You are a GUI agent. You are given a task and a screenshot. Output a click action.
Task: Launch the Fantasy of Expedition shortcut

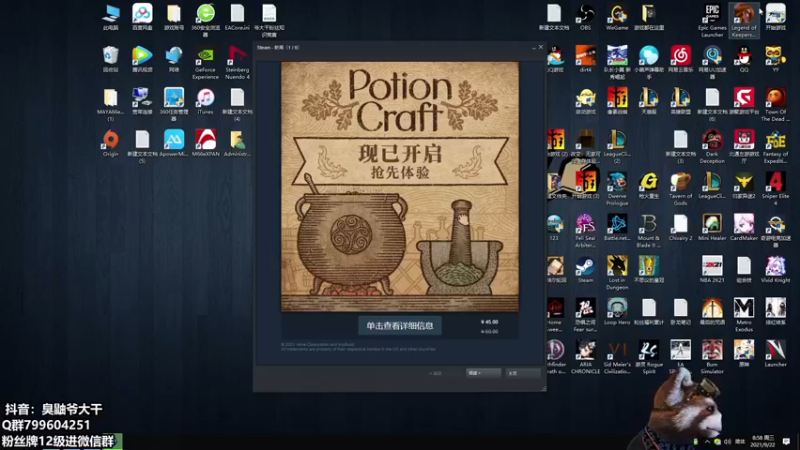tap(775, 146)
